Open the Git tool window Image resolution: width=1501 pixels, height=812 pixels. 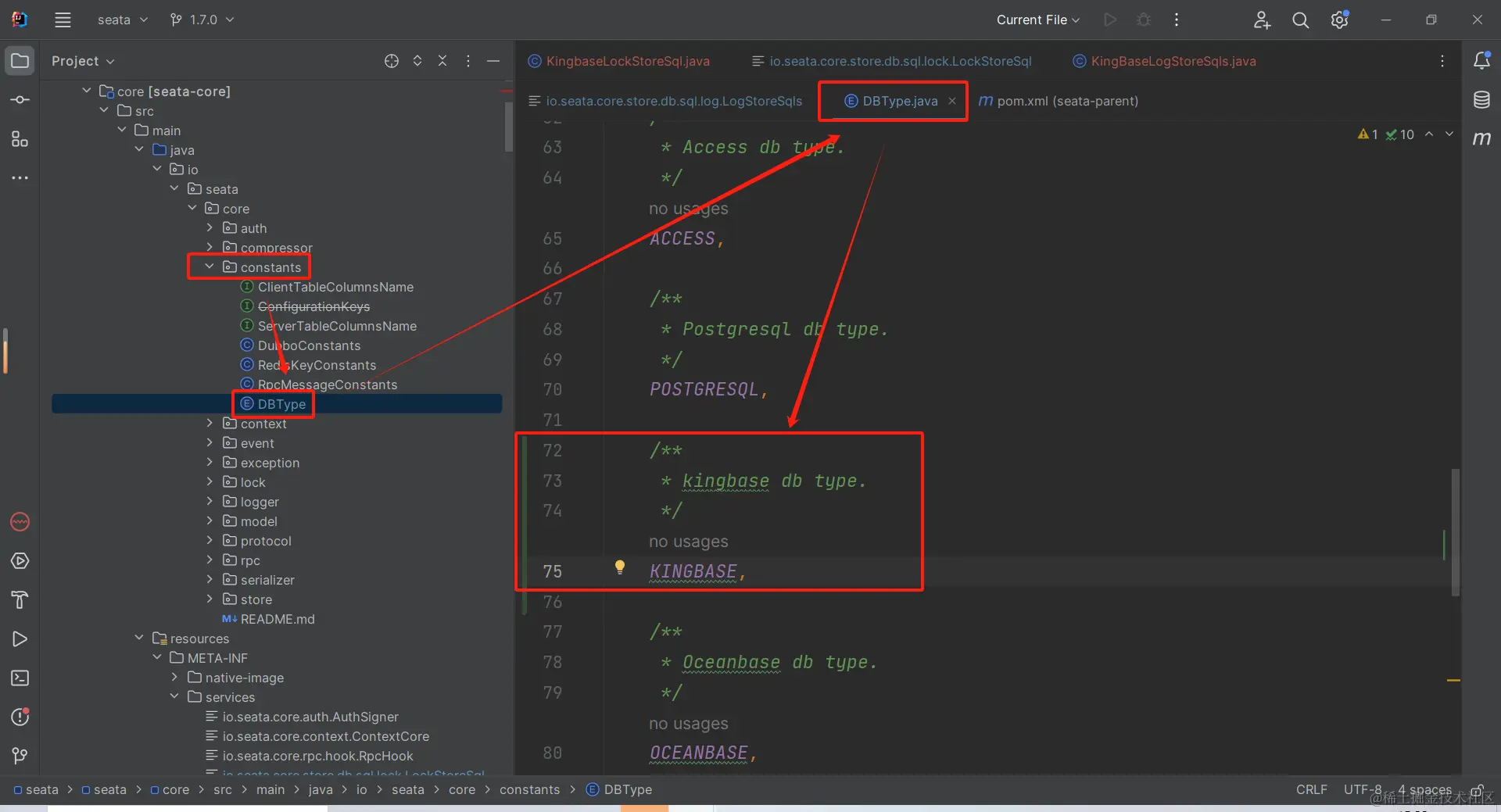(x=20, y=756)
